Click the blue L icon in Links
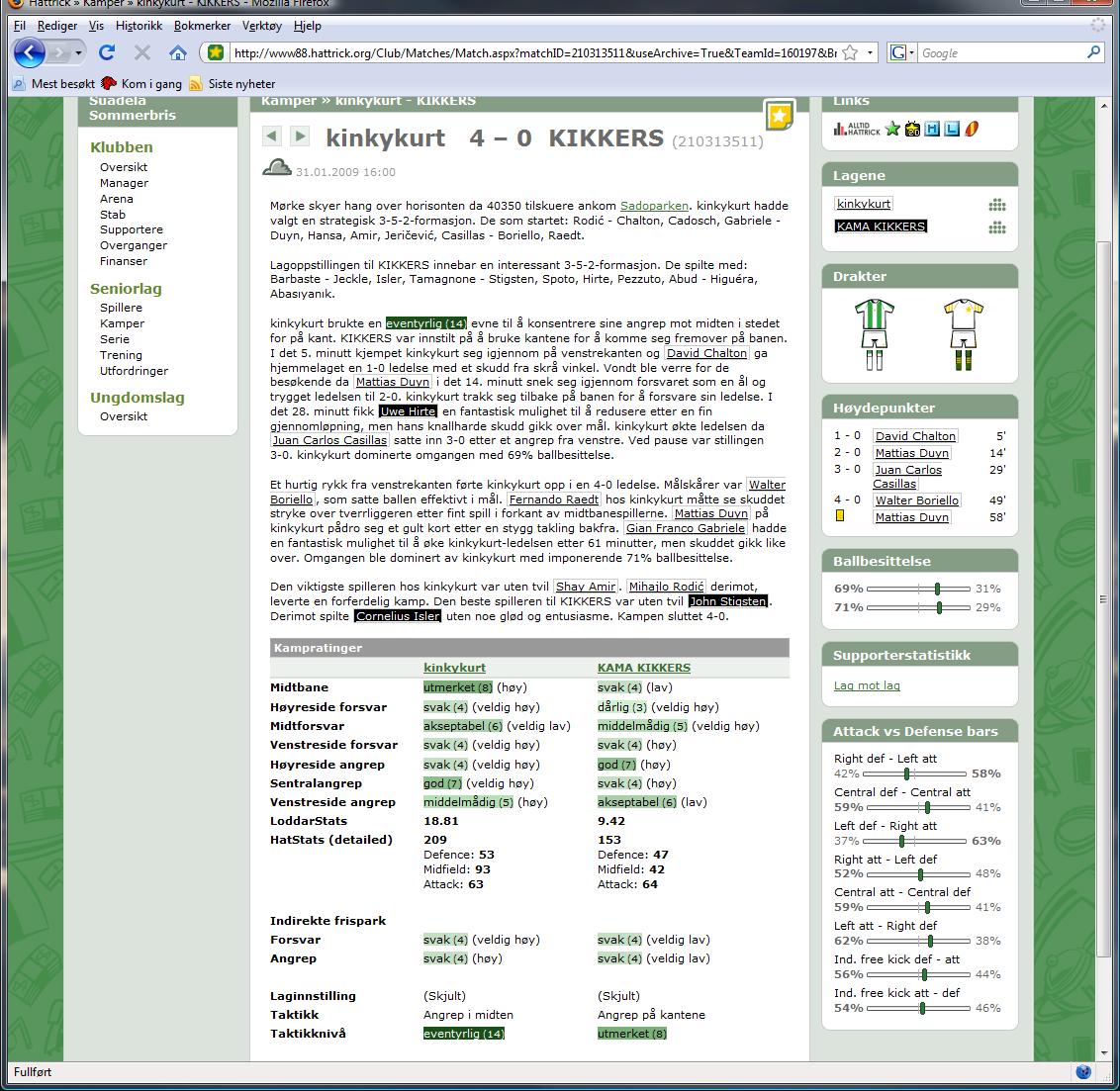Viewport: 1120px width, 1091px height. (952, 130)
